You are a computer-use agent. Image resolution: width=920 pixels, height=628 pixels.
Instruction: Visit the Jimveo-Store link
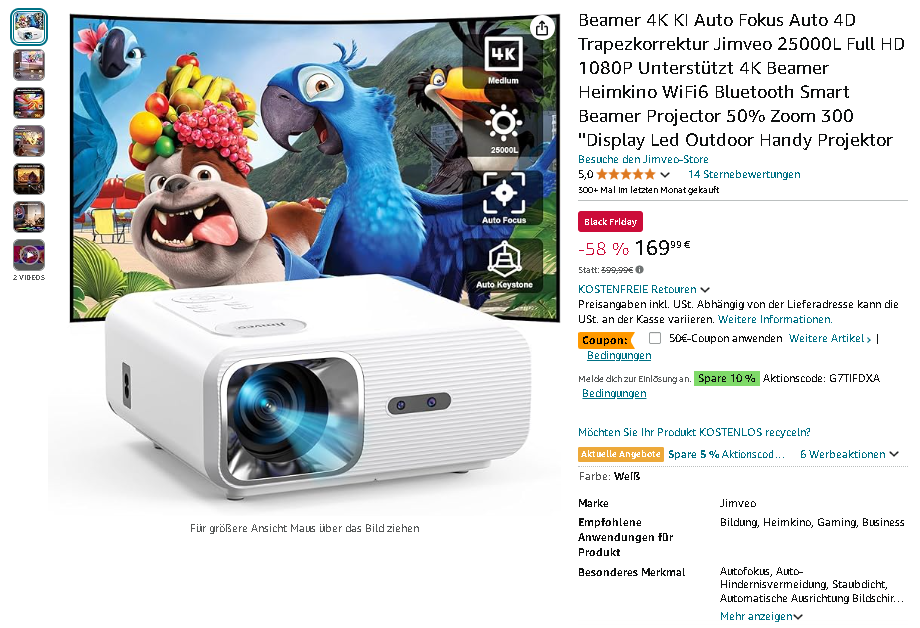point(643,159)
